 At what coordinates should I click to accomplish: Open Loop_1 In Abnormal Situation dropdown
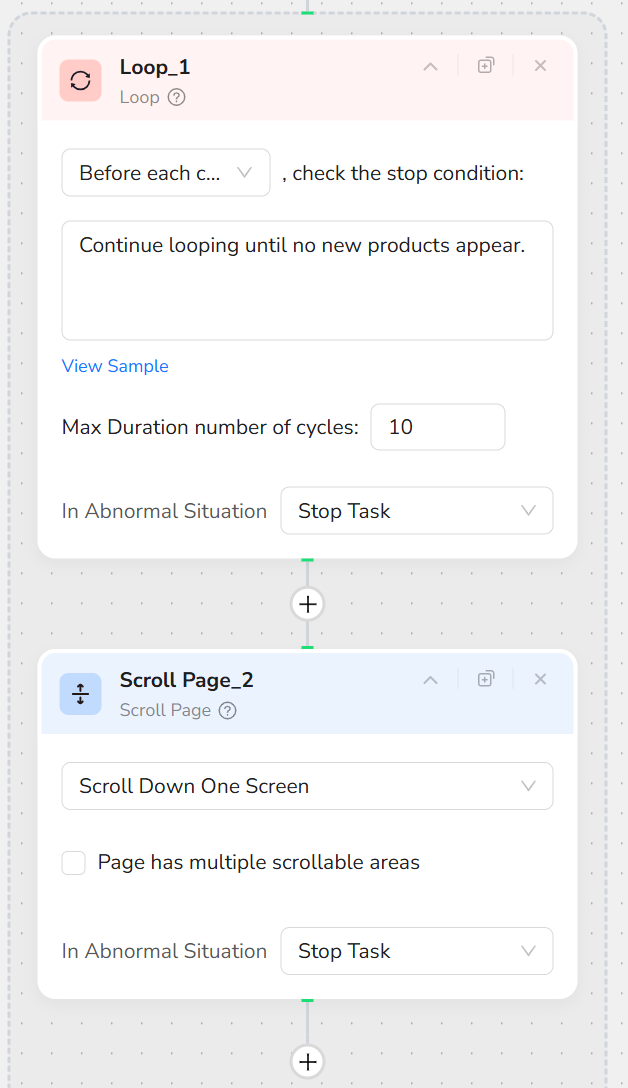pyautogui.click(x=416, y=511)
